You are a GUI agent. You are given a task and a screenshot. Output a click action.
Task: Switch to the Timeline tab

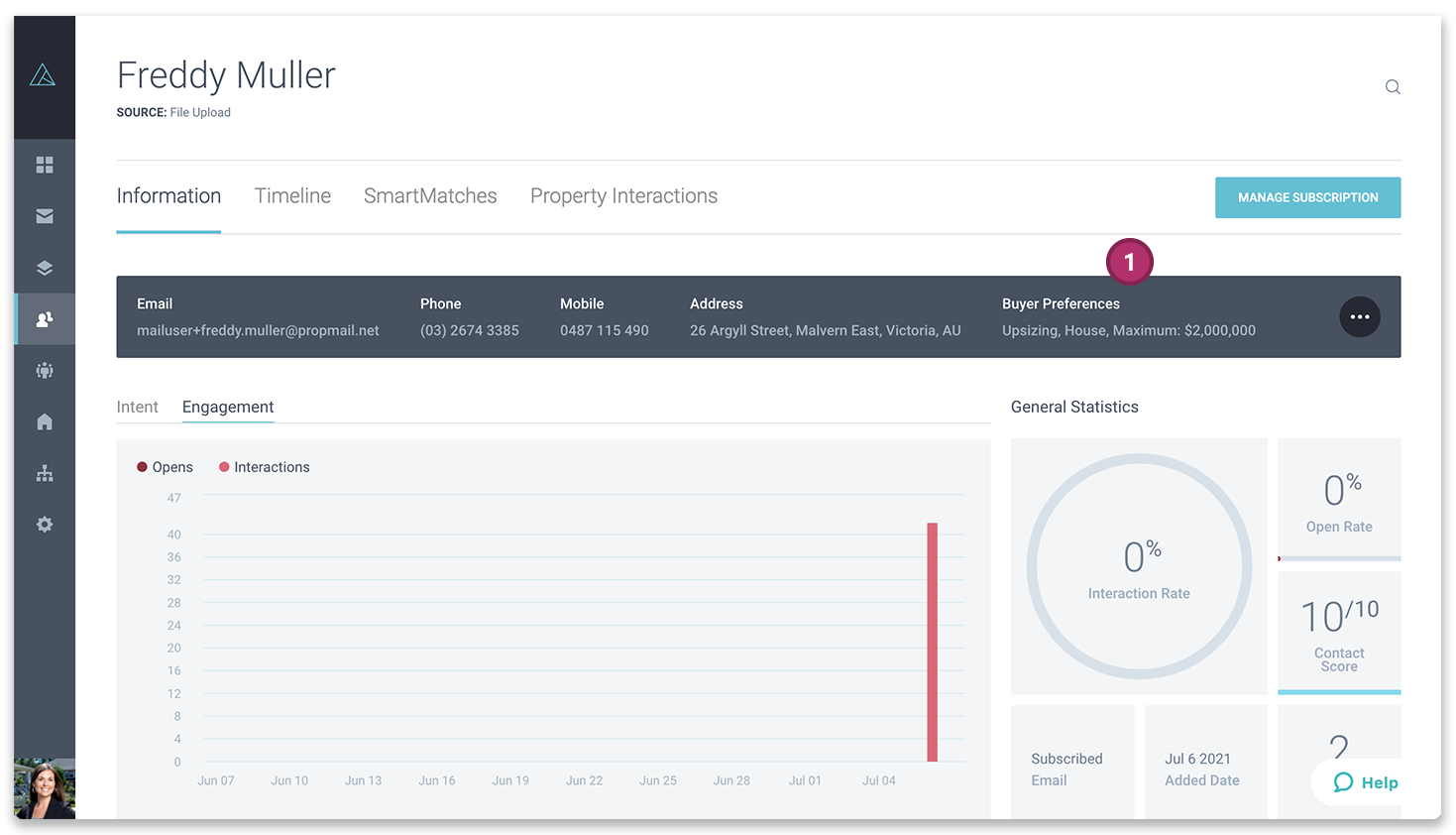point(292,196)
